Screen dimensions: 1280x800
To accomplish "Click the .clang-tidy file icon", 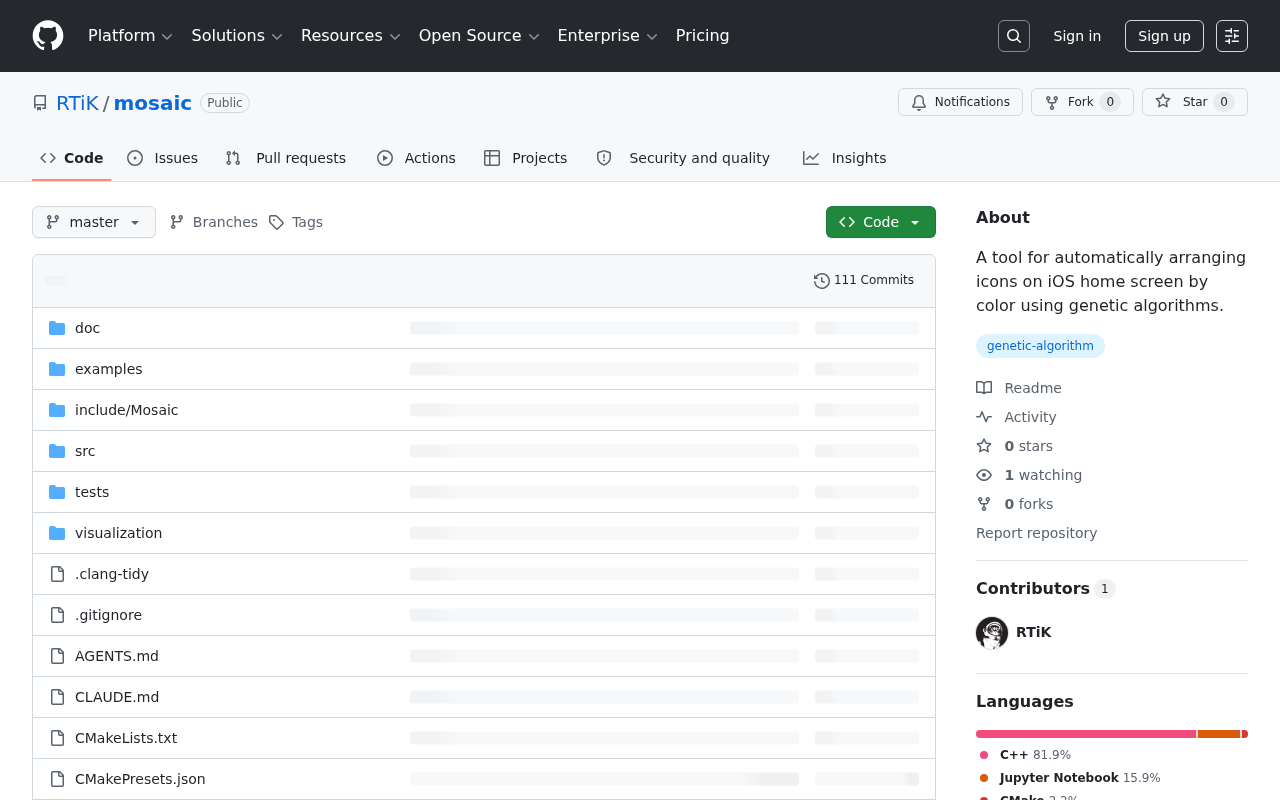I will tap(57, 574).
